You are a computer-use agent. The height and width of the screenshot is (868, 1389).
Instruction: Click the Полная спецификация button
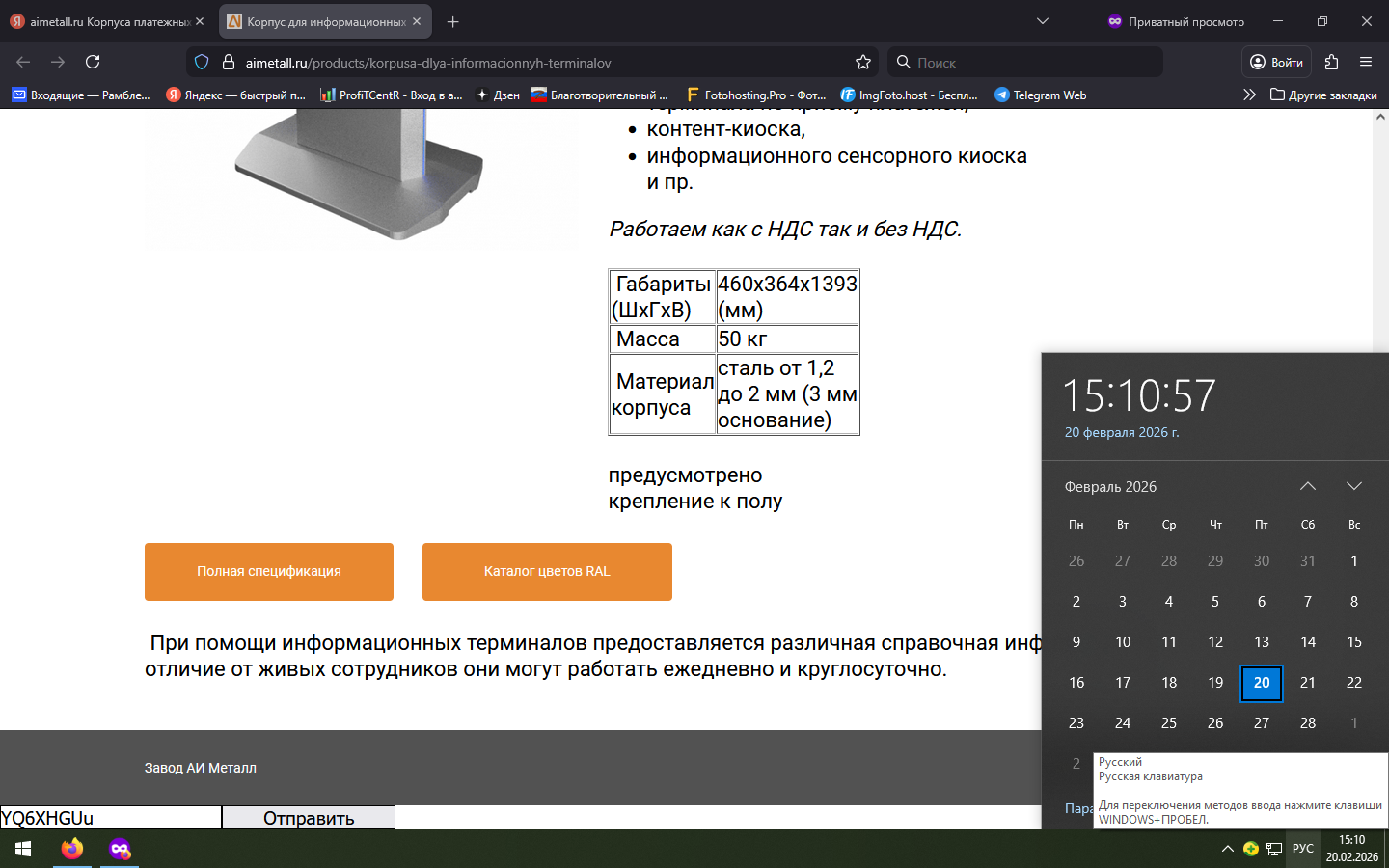(x=269, y=571)
